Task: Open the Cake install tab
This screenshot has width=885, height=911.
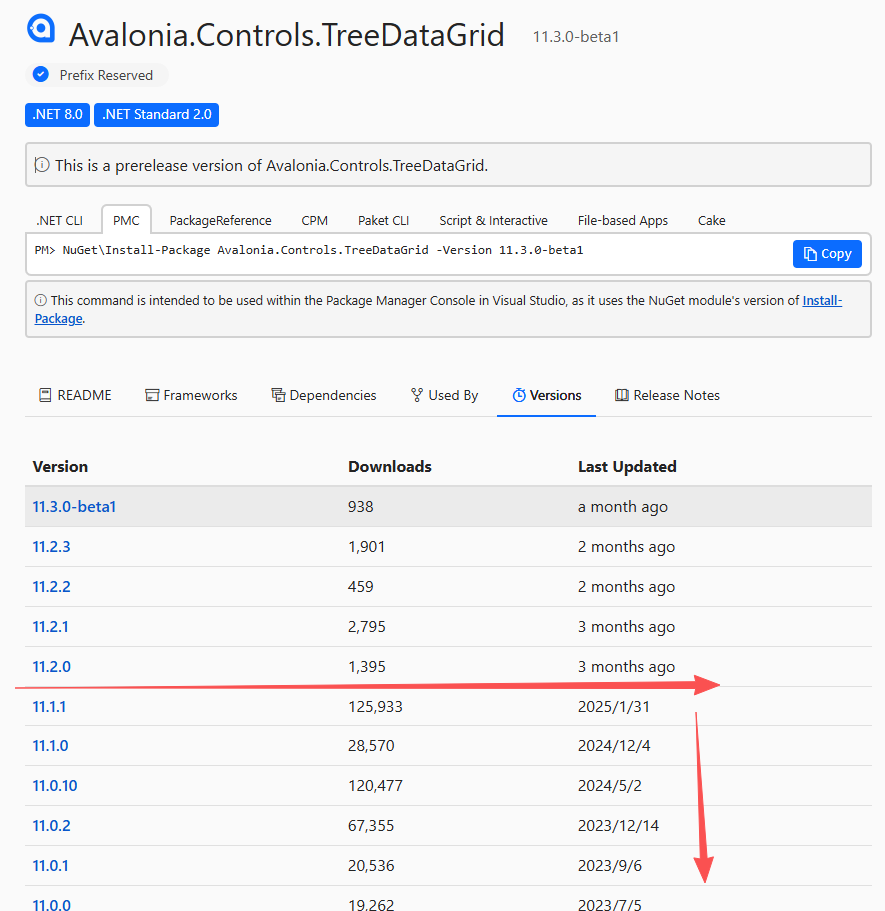Action: click(x=711, y=220)
